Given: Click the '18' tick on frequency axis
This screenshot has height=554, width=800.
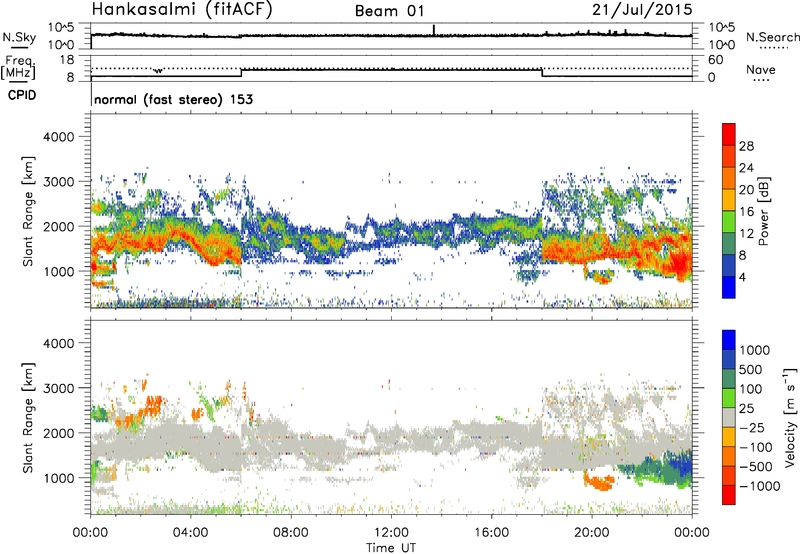Looking at the screenshot, I should tap(67, 60).
